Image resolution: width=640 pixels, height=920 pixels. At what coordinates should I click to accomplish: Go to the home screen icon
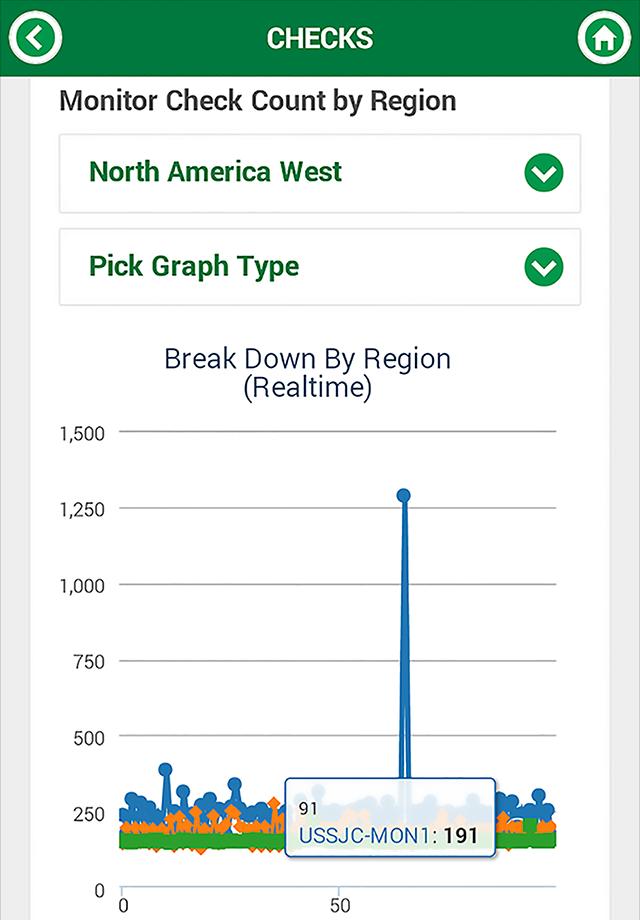click(603, 38)
